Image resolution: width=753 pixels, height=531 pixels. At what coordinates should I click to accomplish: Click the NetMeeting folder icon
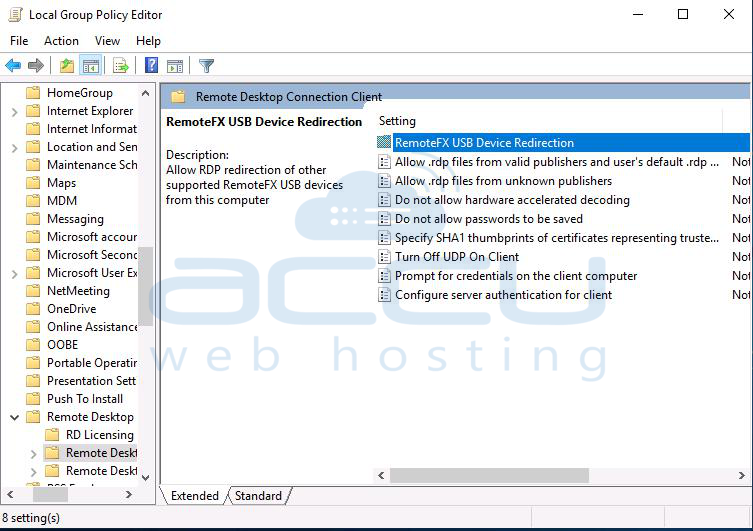(33, 290)
